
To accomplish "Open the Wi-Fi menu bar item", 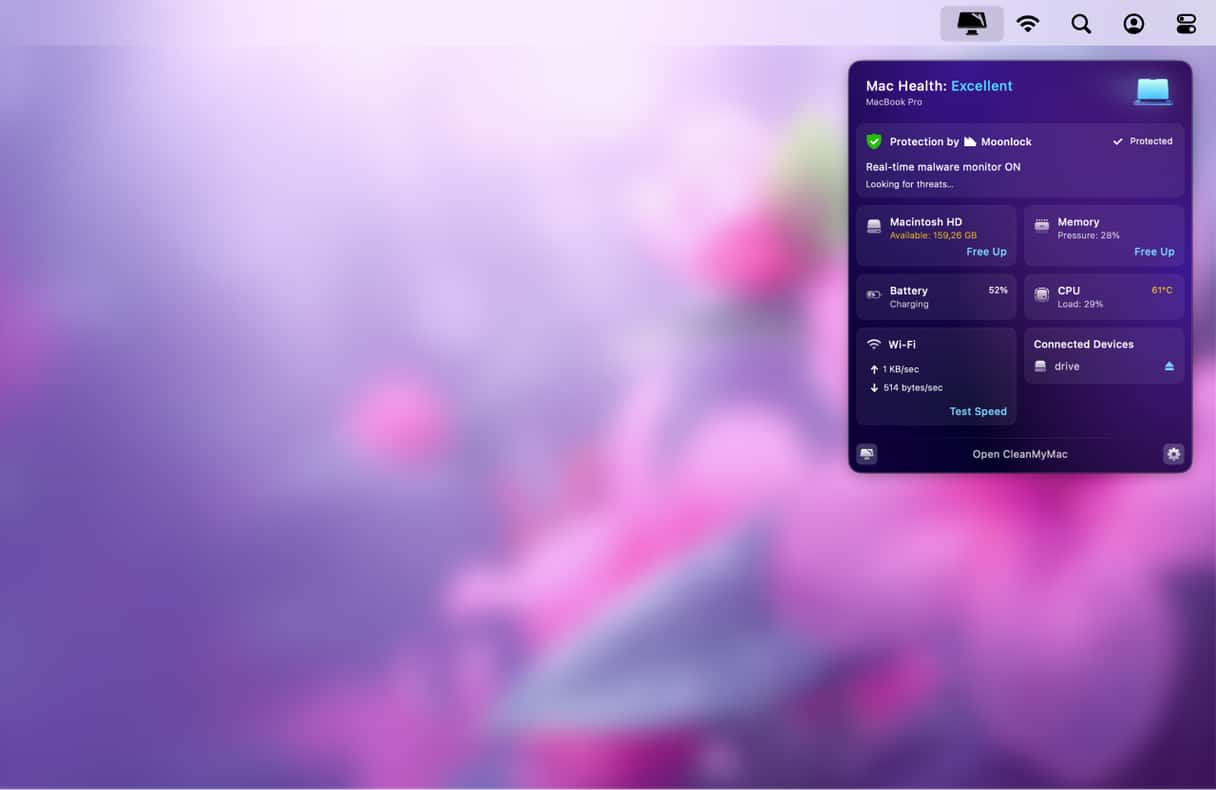I will (x=1029, y=23).
